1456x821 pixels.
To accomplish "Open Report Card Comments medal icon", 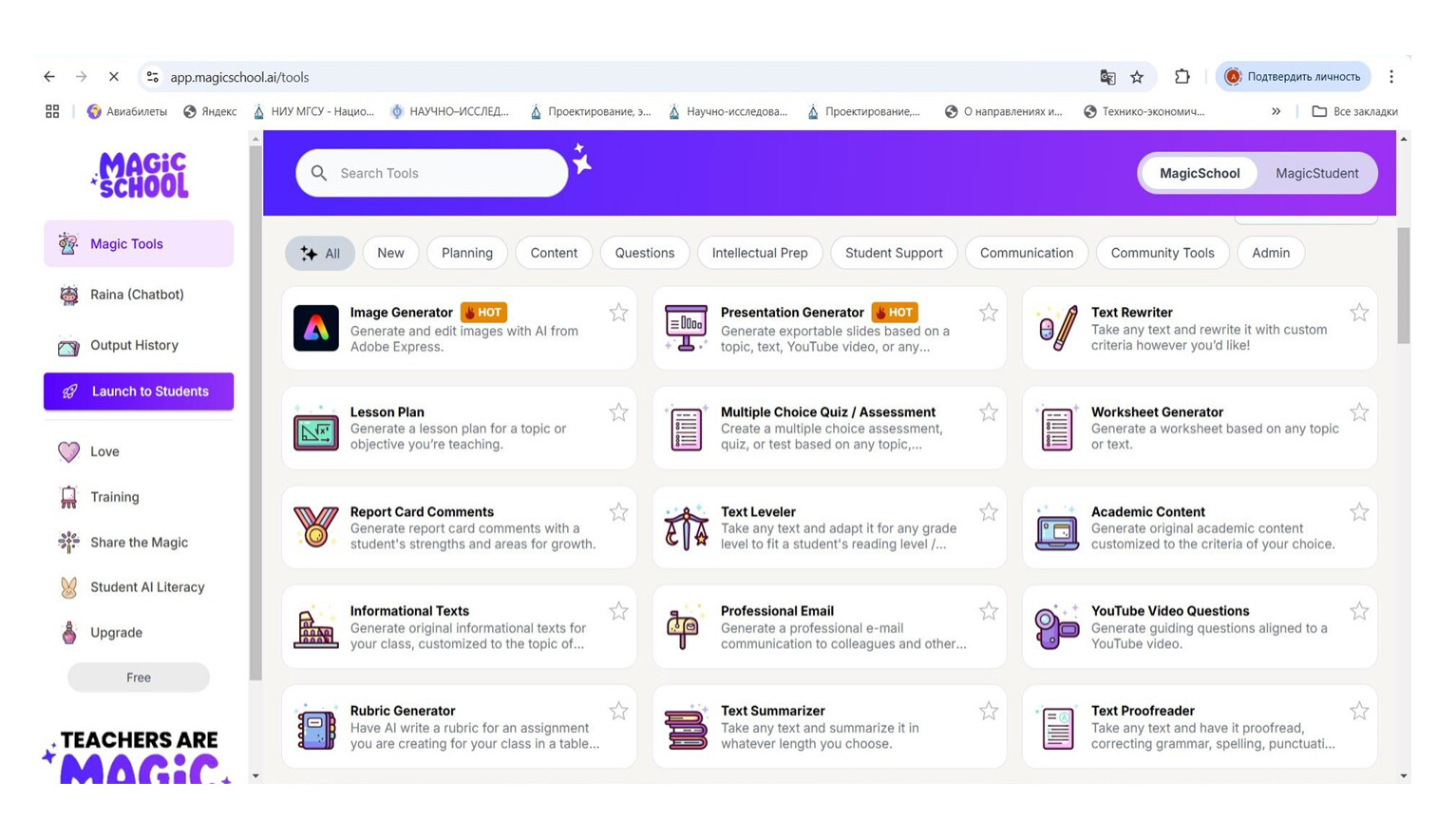I will [x=315, y=527].
